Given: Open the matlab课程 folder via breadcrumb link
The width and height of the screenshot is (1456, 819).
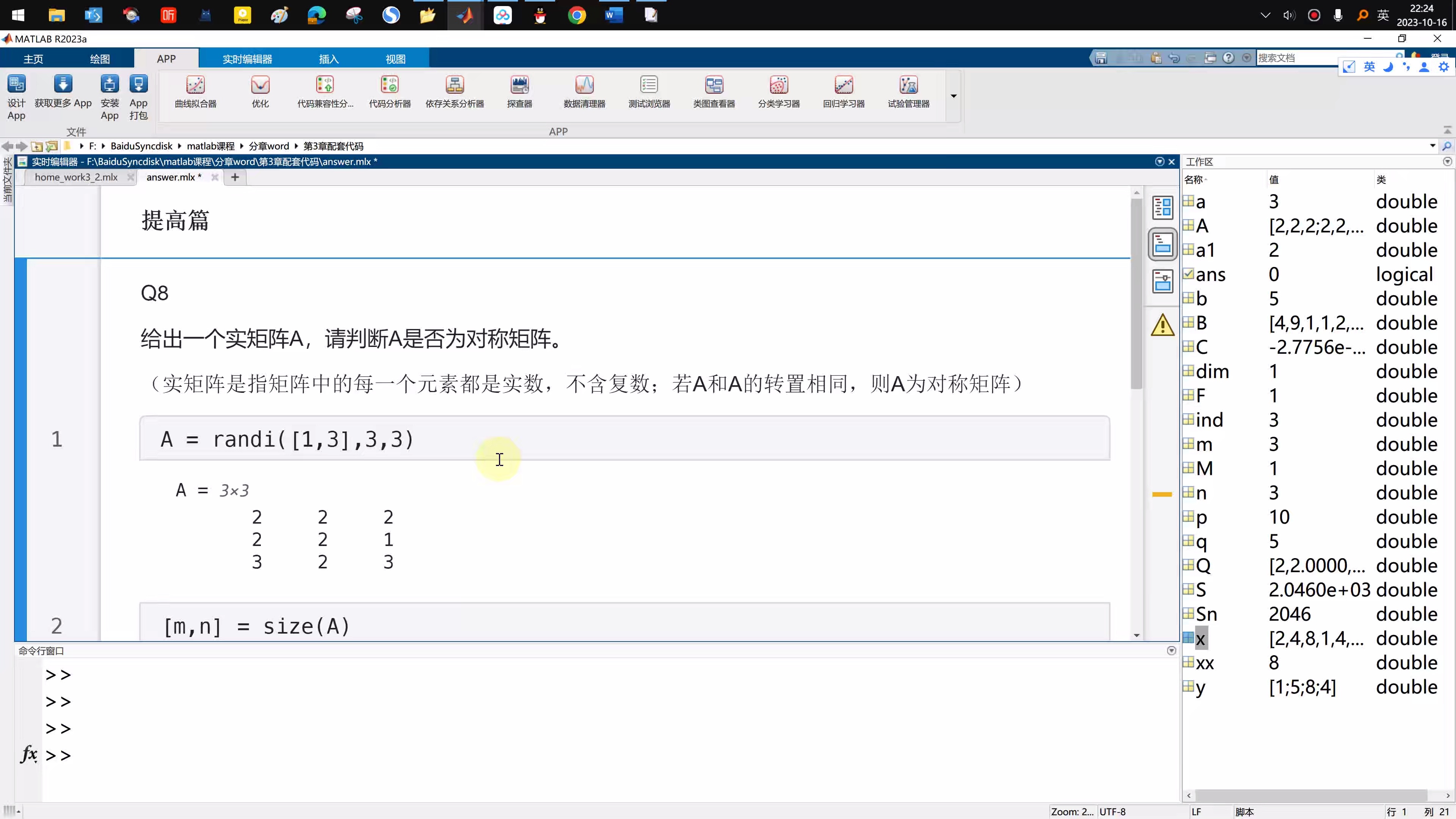Looking at the screenshot, I should pyautogui.click(x=210, y=146).
